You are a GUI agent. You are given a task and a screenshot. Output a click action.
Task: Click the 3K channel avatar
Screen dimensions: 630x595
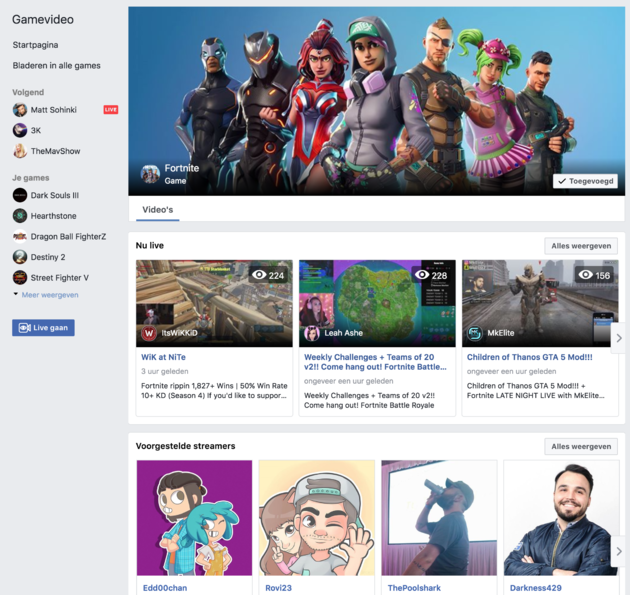click(20, 130)
